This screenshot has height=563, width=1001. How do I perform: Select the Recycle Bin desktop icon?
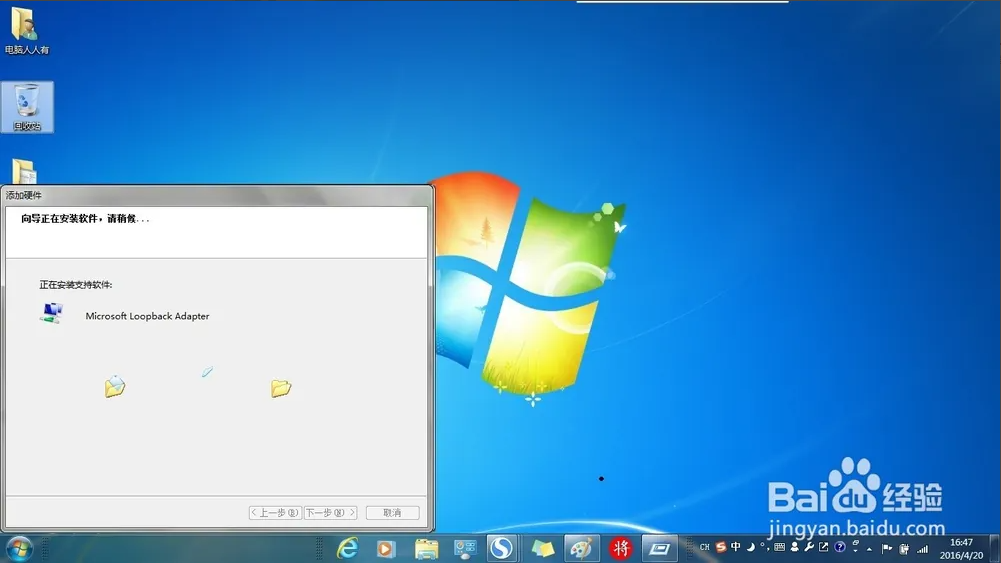coord(28,106)
